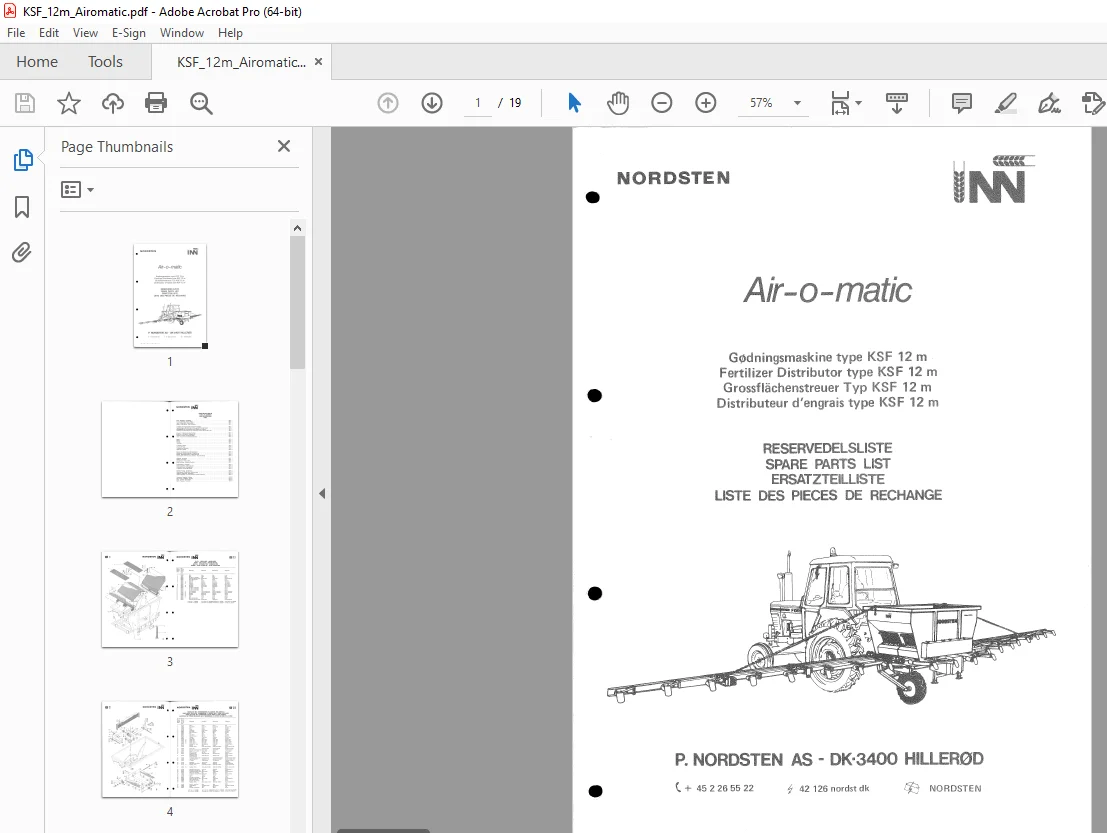The image size is (1107, 833).
Task: Select the arrow Selection tool
Action: (574, 103)
